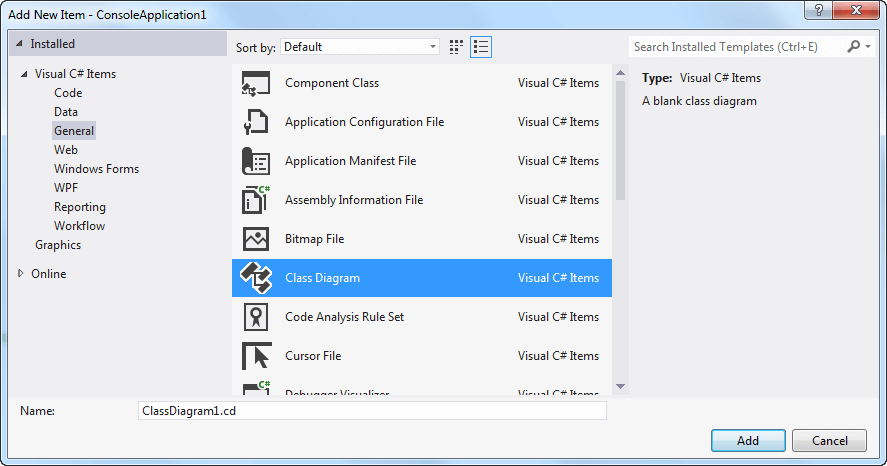Viewport: 887px width, 466px height.
Task: Select the WPF category
Action: click(66, 188)
